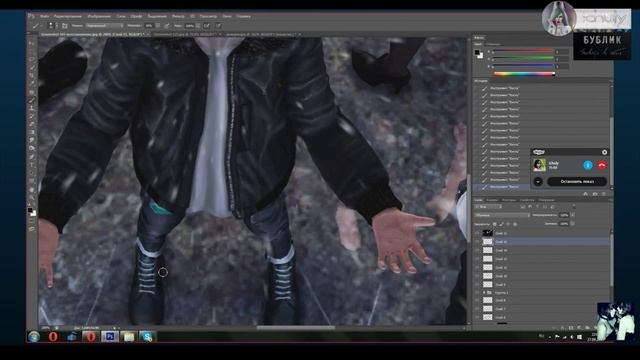Click the green channel slider
The width and height of the screenshot is (640, 360).
click(x=524, y=59)
